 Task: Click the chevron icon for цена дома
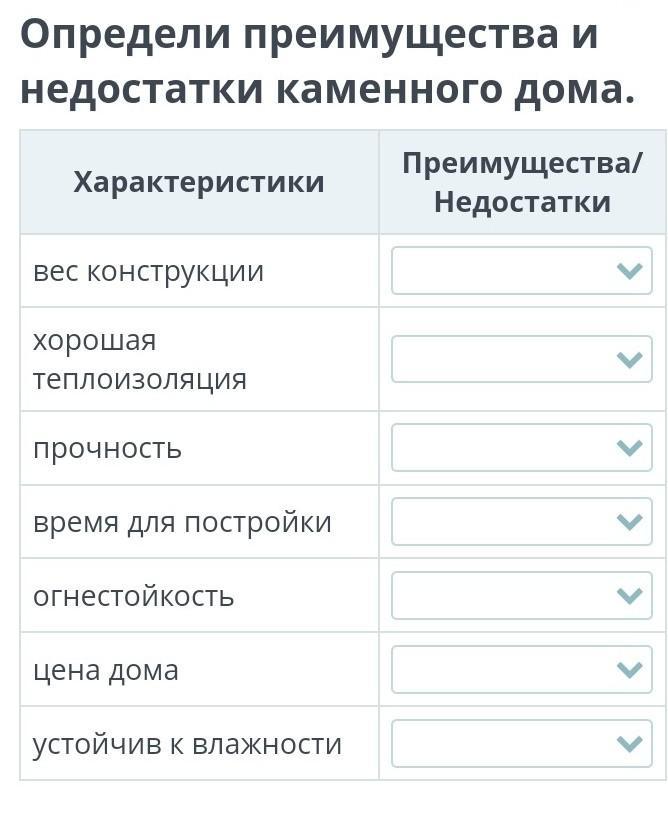(629, 670)
